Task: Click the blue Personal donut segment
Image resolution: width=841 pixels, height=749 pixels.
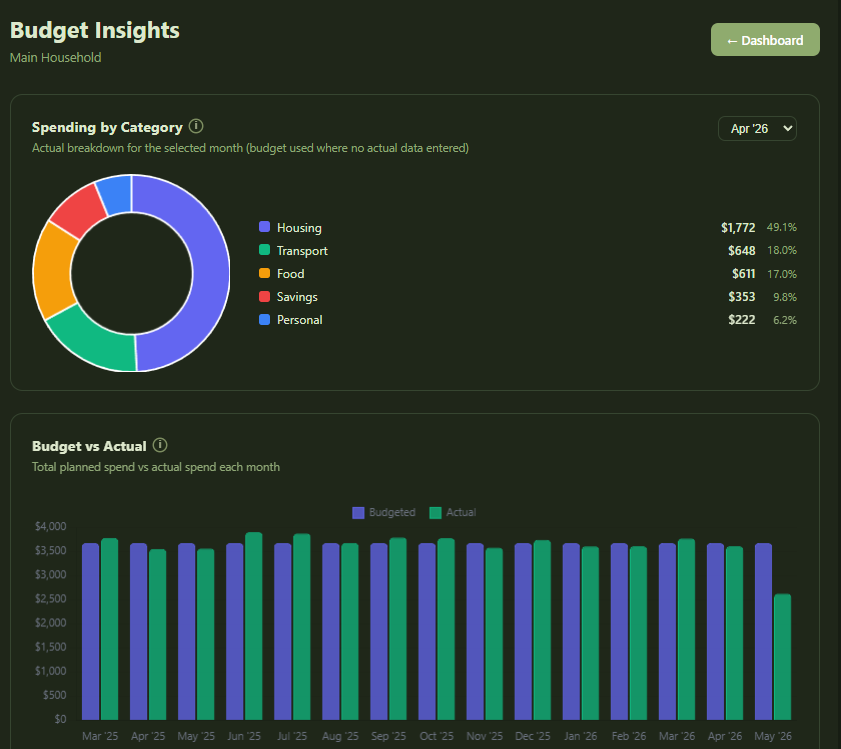Action: coord(117,194)
